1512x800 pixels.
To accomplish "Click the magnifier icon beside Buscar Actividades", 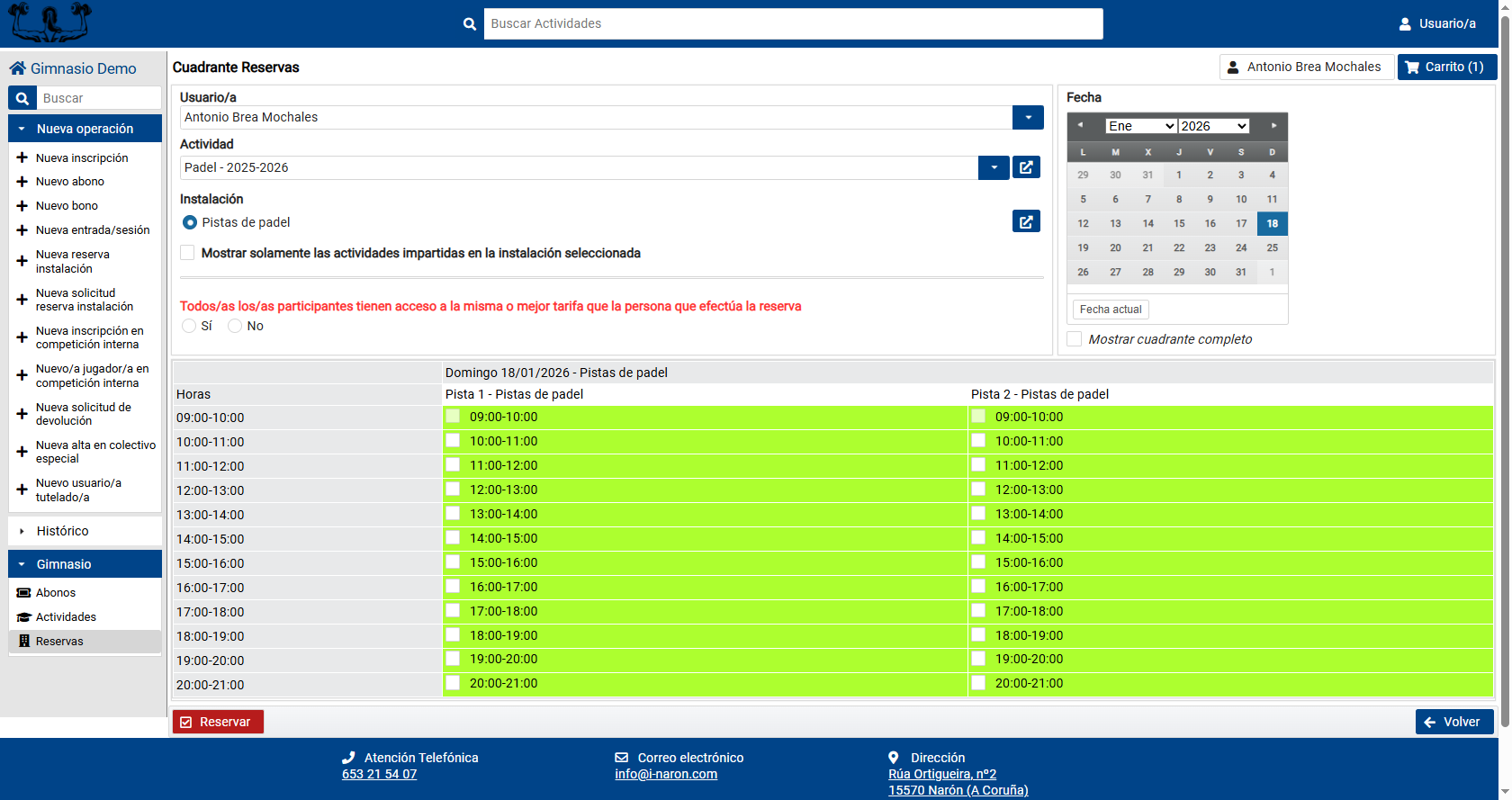I will point(469,24).
